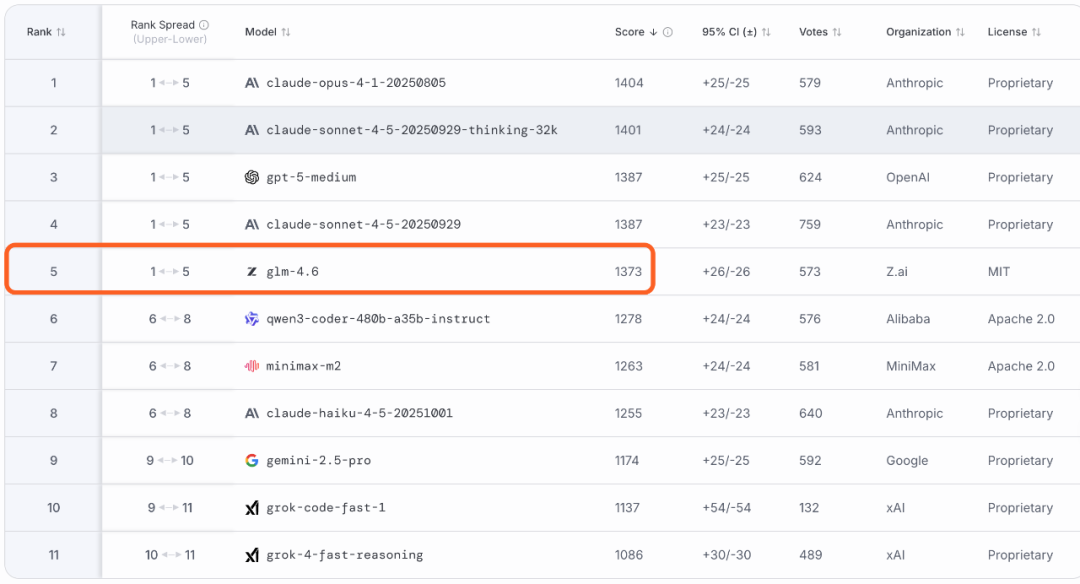Click Google logo beside gemini-2.5-pro
1080x584 pixels.
[252, 461]
